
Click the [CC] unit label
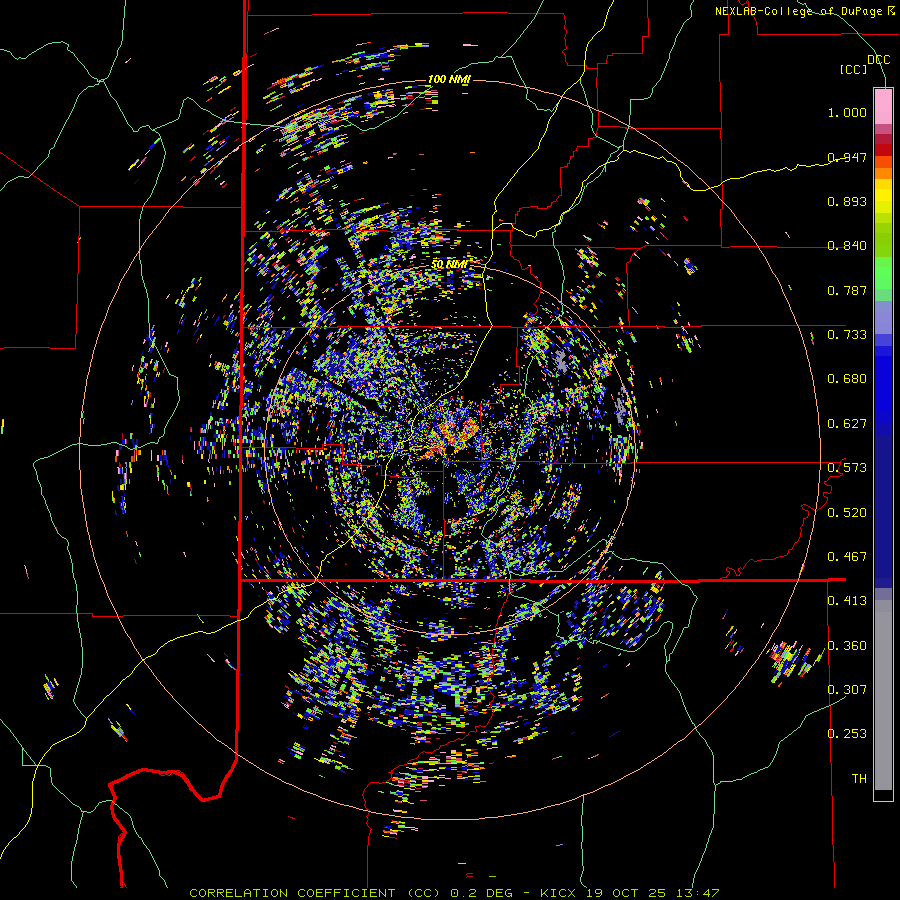coord(853,69)
